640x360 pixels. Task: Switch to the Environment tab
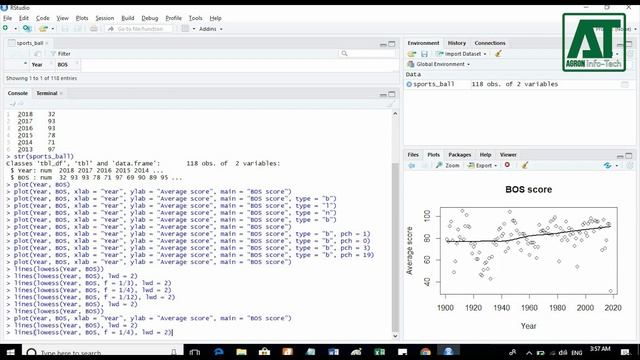coord(423,43)
